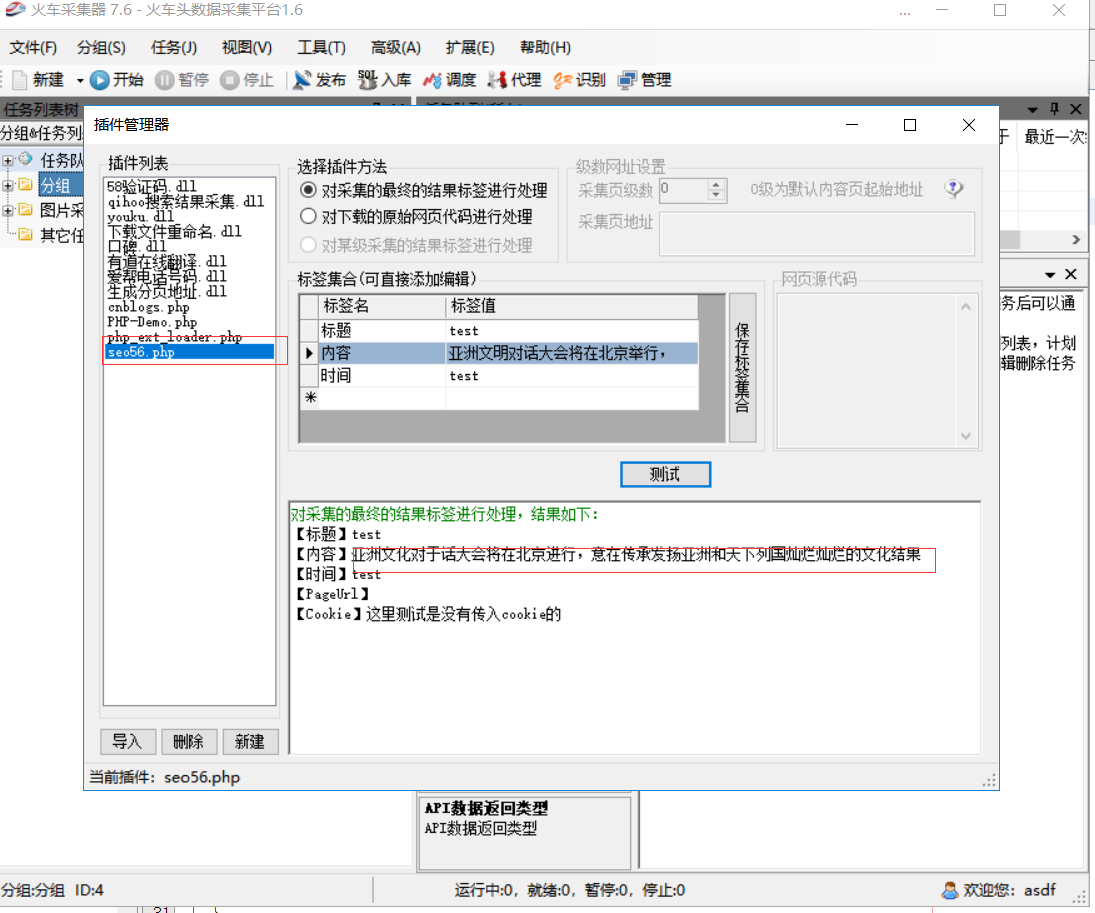The height and width of the screenshot is (913, 1095).
Task: Click the 导入 (Import) plugin button
Action: [128, 741]
